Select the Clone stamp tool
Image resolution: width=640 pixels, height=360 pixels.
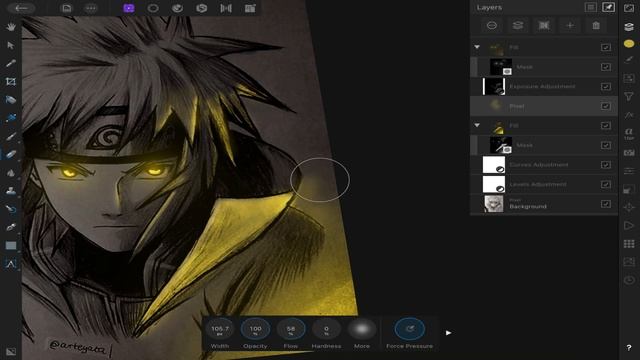coord(11,191)
